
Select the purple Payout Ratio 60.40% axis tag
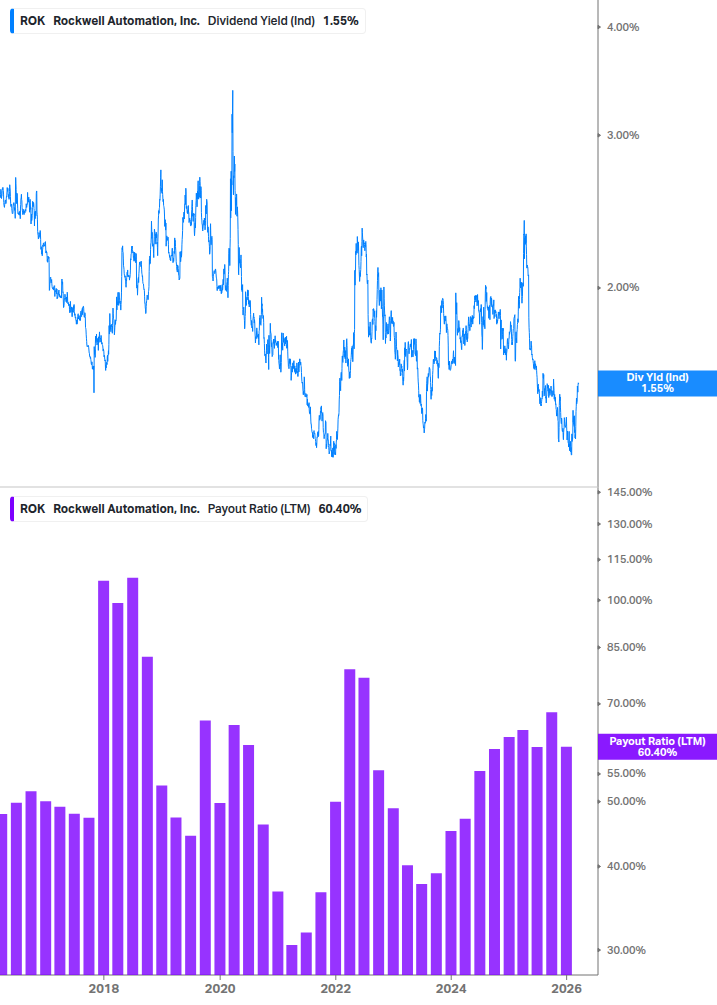tap(657, 747)
